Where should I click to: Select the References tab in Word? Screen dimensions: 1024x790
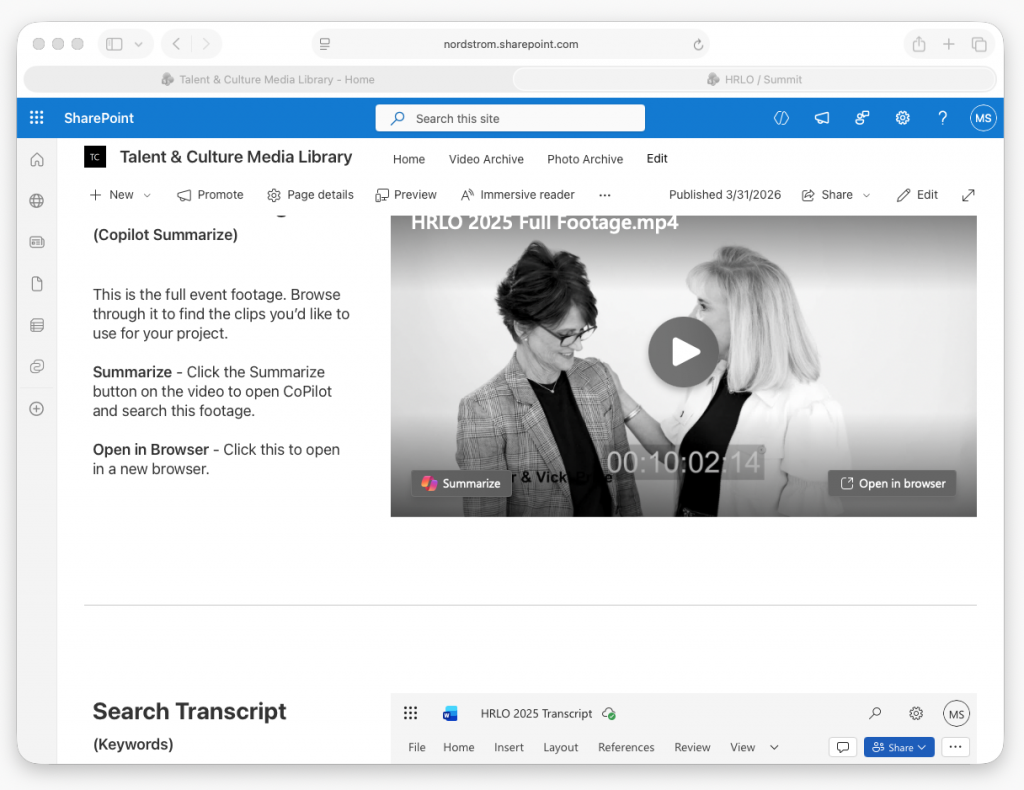(x=626, y=747)
